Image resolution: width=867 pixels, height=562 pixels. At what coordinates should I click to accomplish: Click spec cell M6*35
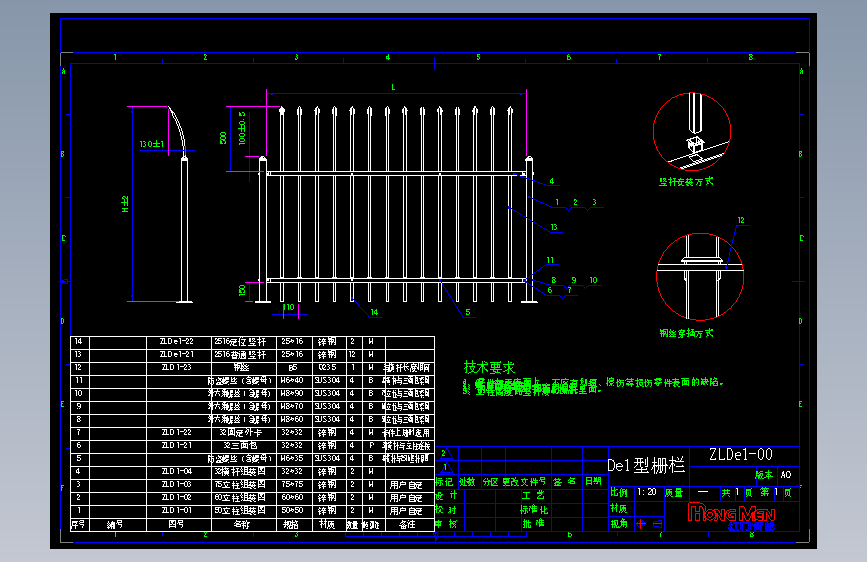(292, 459)
